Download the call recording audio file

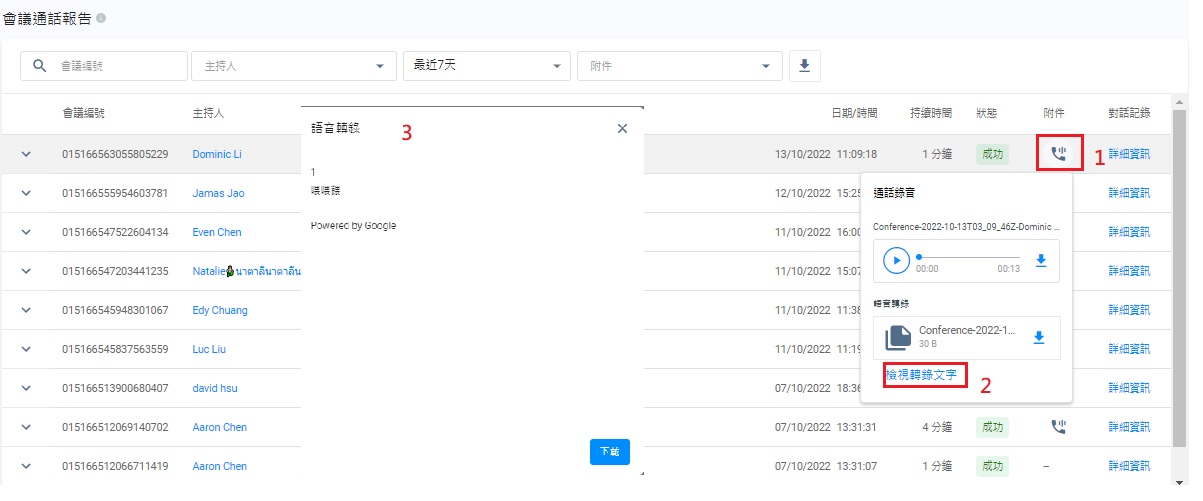pos(1040,260)
